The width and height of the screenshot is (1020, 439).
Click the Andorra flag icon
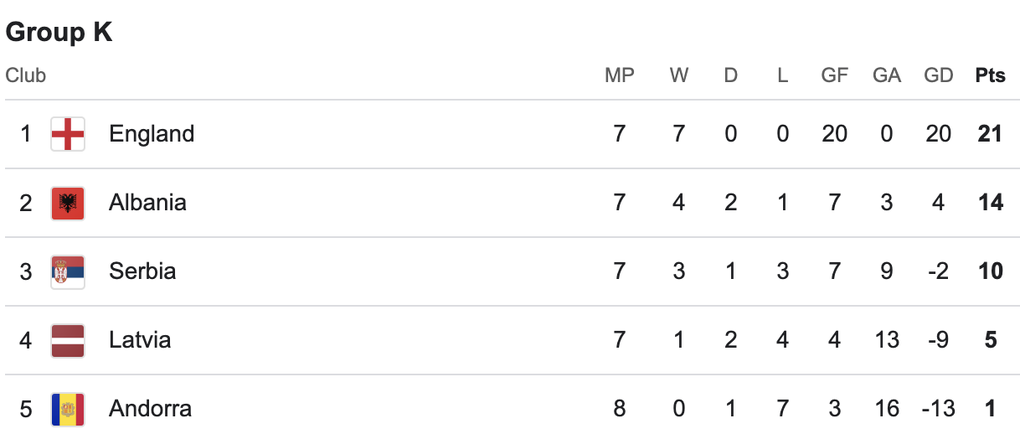68,409
